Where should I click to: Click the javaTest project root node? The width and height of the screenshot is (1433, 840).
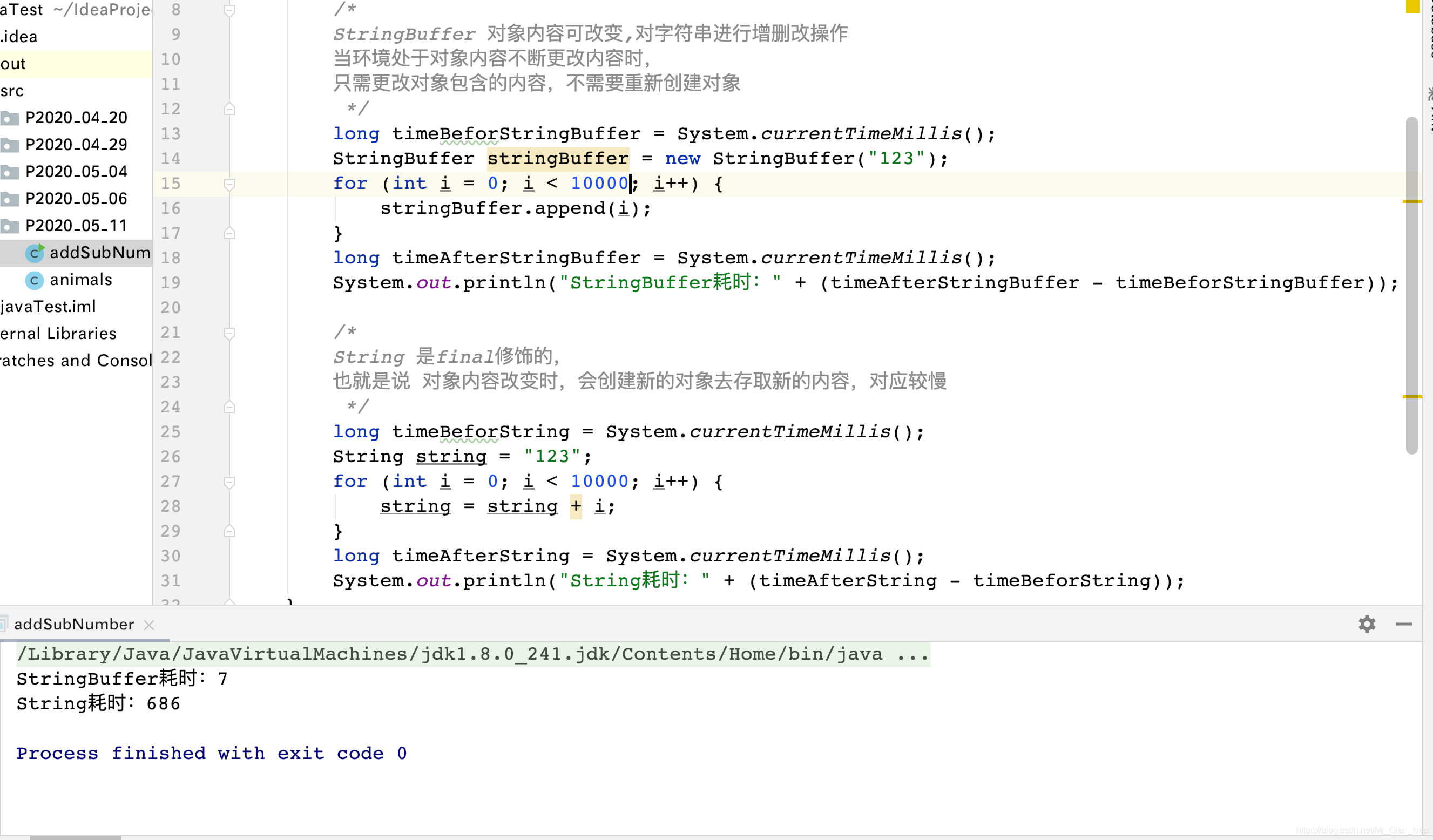pyautogui.click(x=76, y=10)
